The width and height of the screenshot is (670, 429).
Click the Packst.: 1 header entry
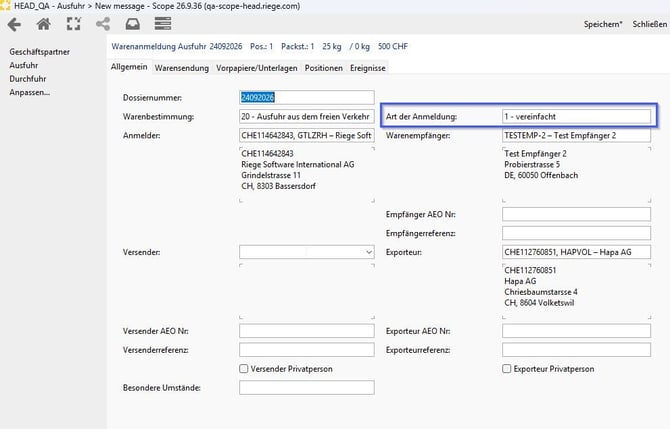297,47
